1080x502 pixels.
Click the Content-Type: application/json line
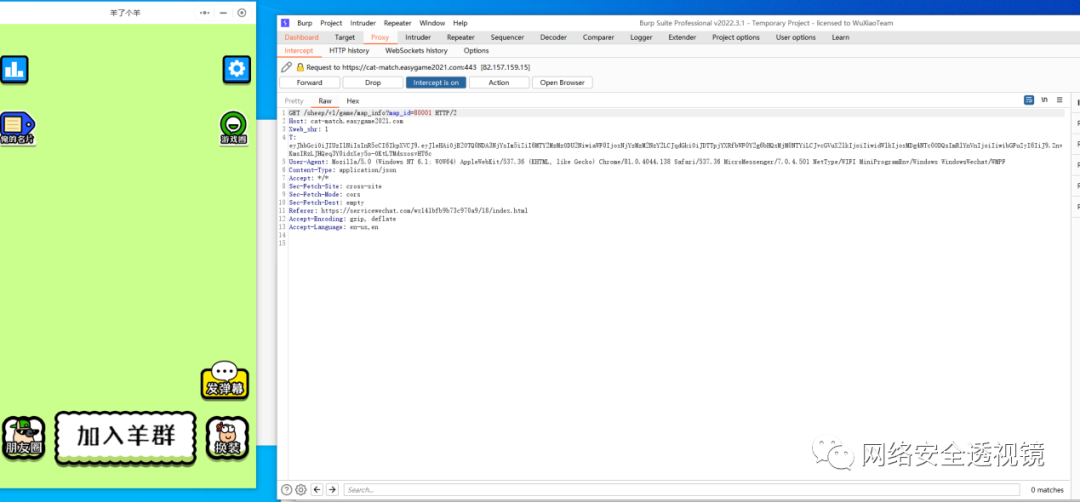[342, 169]
